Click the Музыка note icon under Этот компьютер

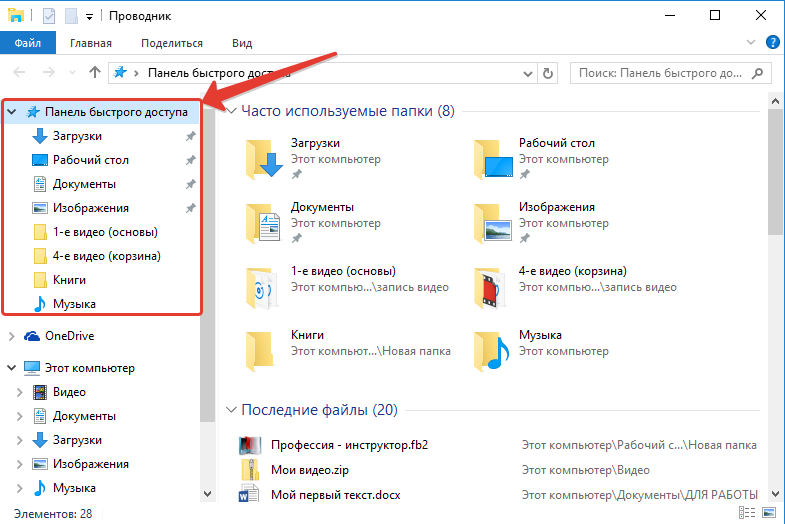[40, 488]
